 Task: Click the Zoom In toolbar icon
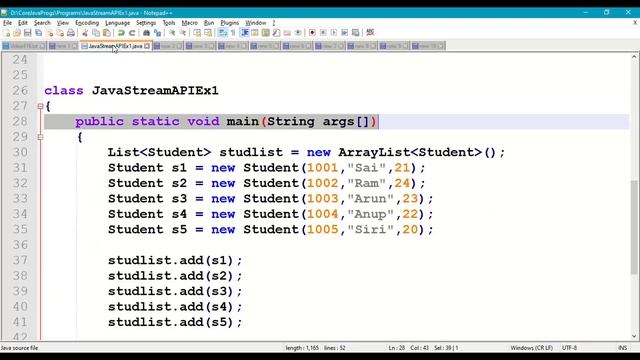point(172,33)
